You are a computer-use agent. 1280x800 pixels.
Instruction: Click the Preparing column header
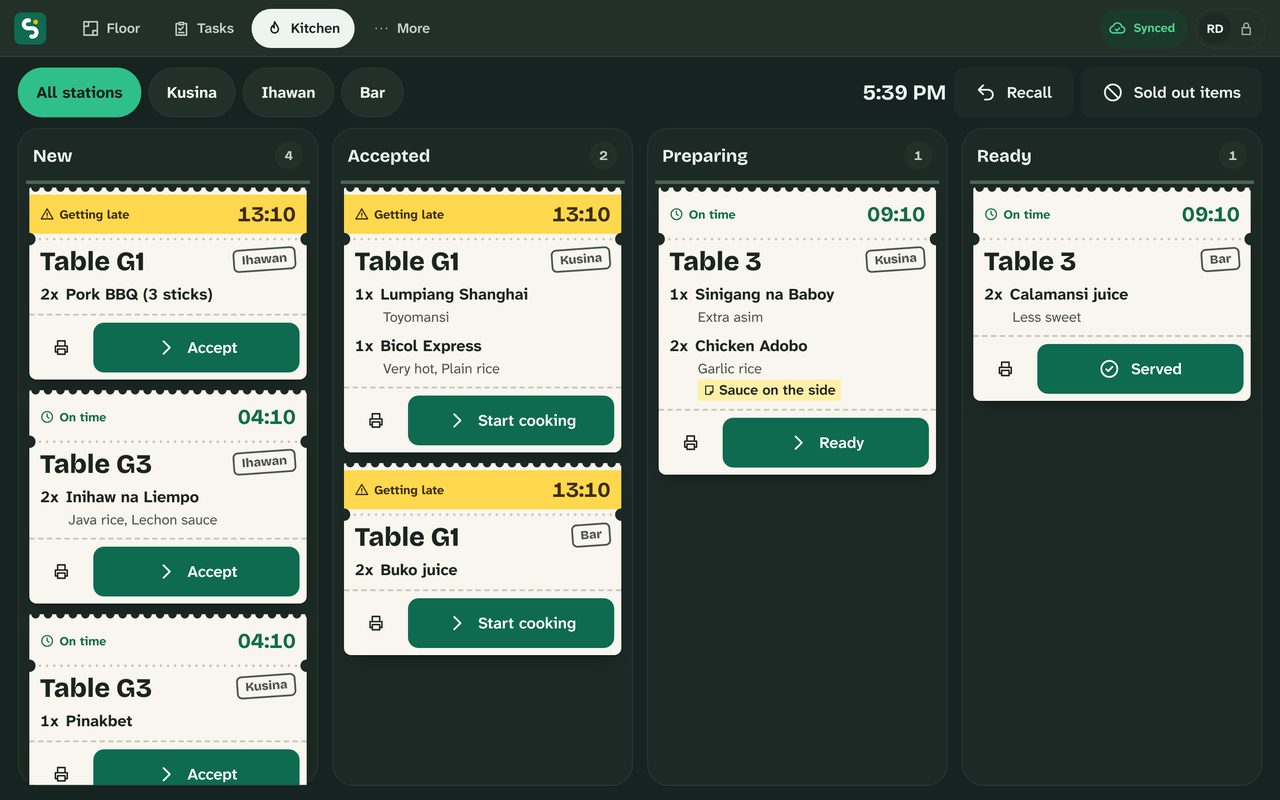(x=705, y=156)
